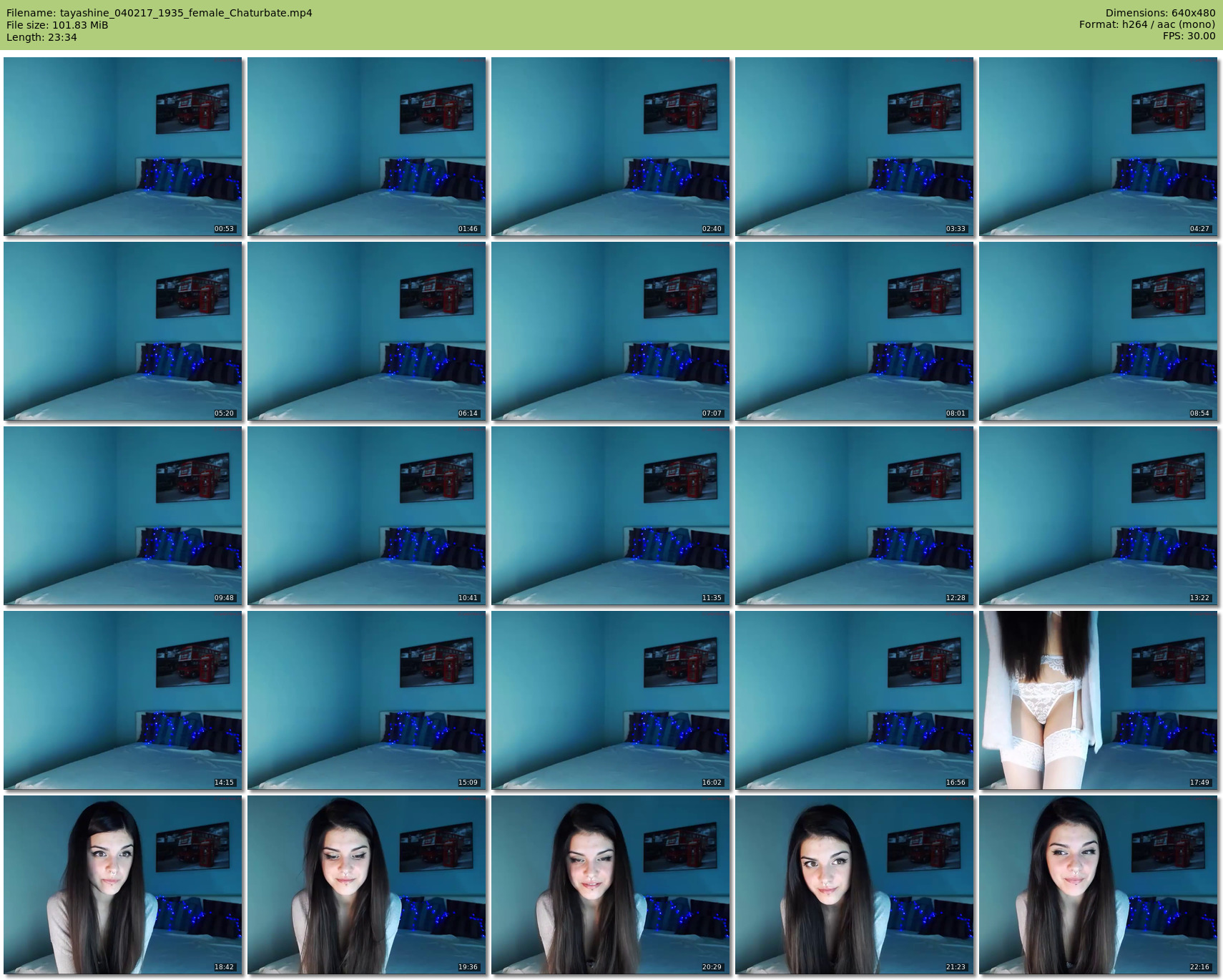Select the frame at 02:40
This screenshot has width=1223, height=980.
click(x=610, y=147)
